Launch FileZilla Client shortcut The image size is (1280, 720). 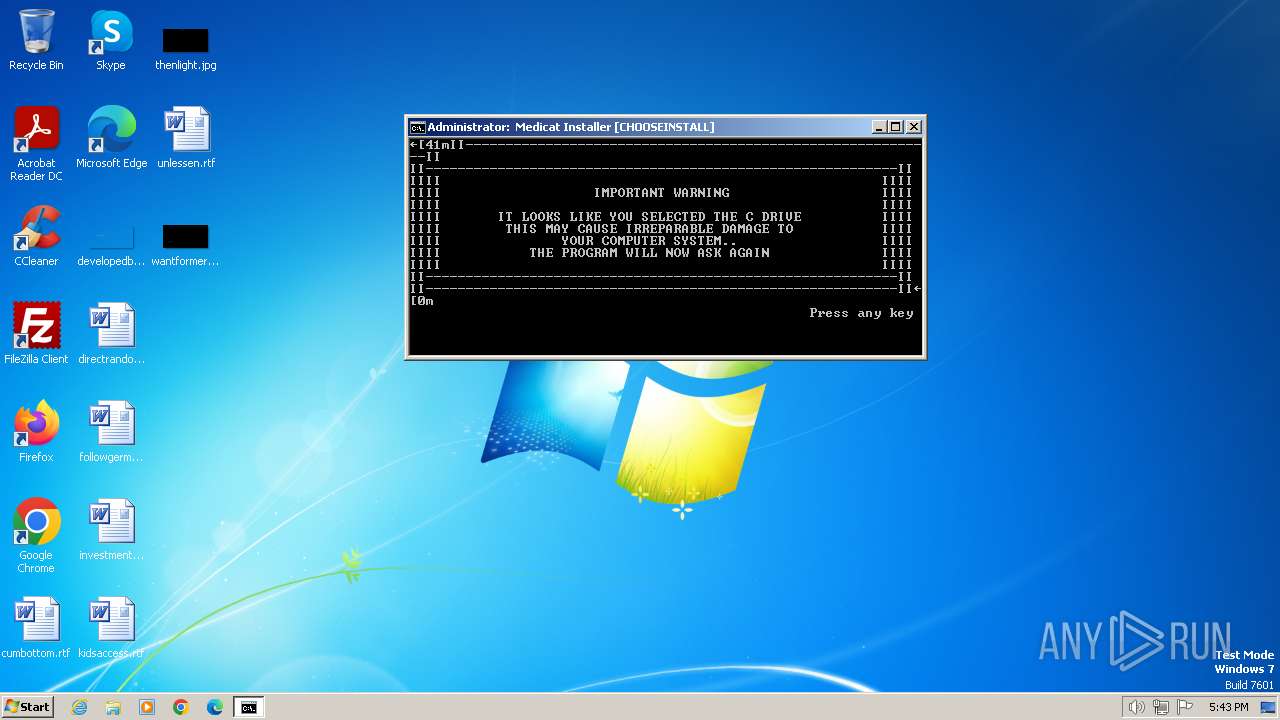[x=36, y=334]
